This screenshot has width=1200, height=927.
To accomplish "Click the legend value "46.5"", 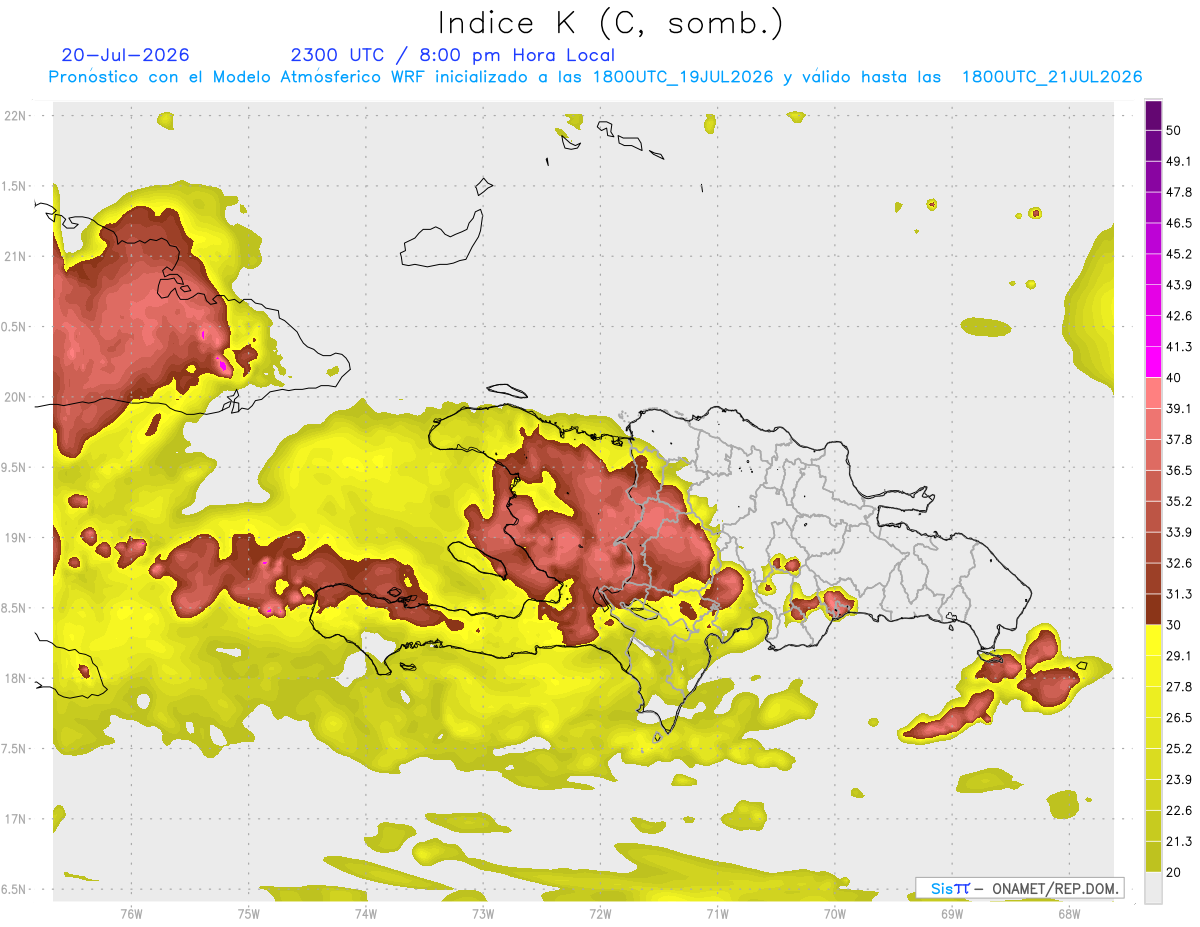I will click(1178, 223).
